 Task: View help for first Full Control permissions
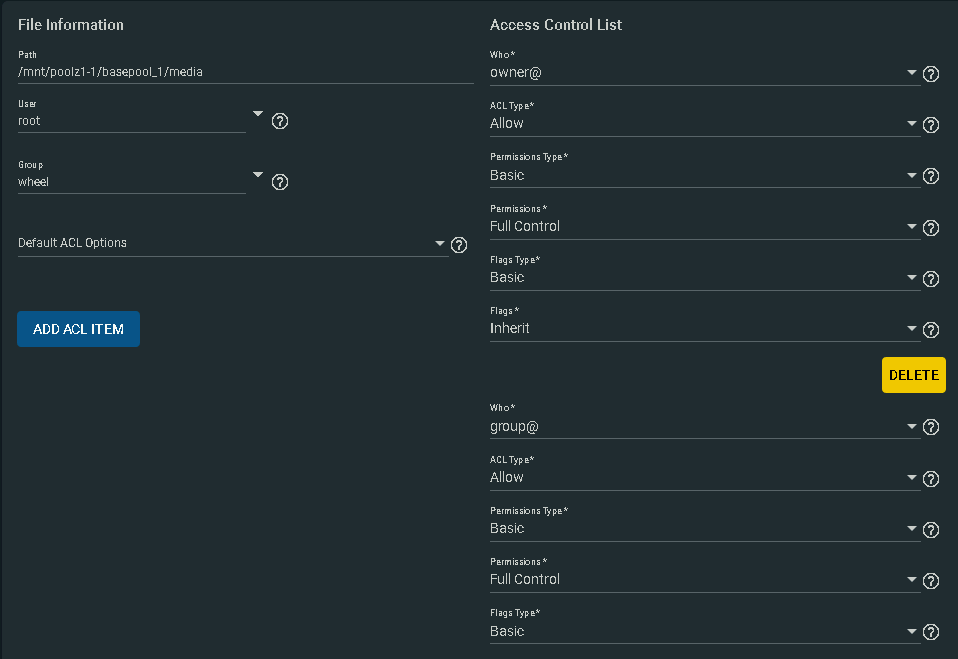point(931,228)
